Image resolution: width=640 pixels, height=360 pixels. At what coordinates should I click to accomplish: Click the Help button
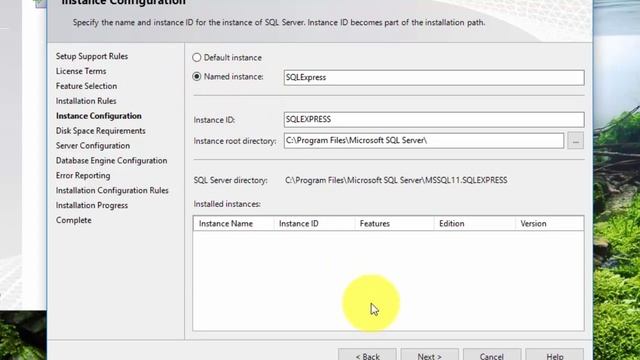[x=555, y=354]
